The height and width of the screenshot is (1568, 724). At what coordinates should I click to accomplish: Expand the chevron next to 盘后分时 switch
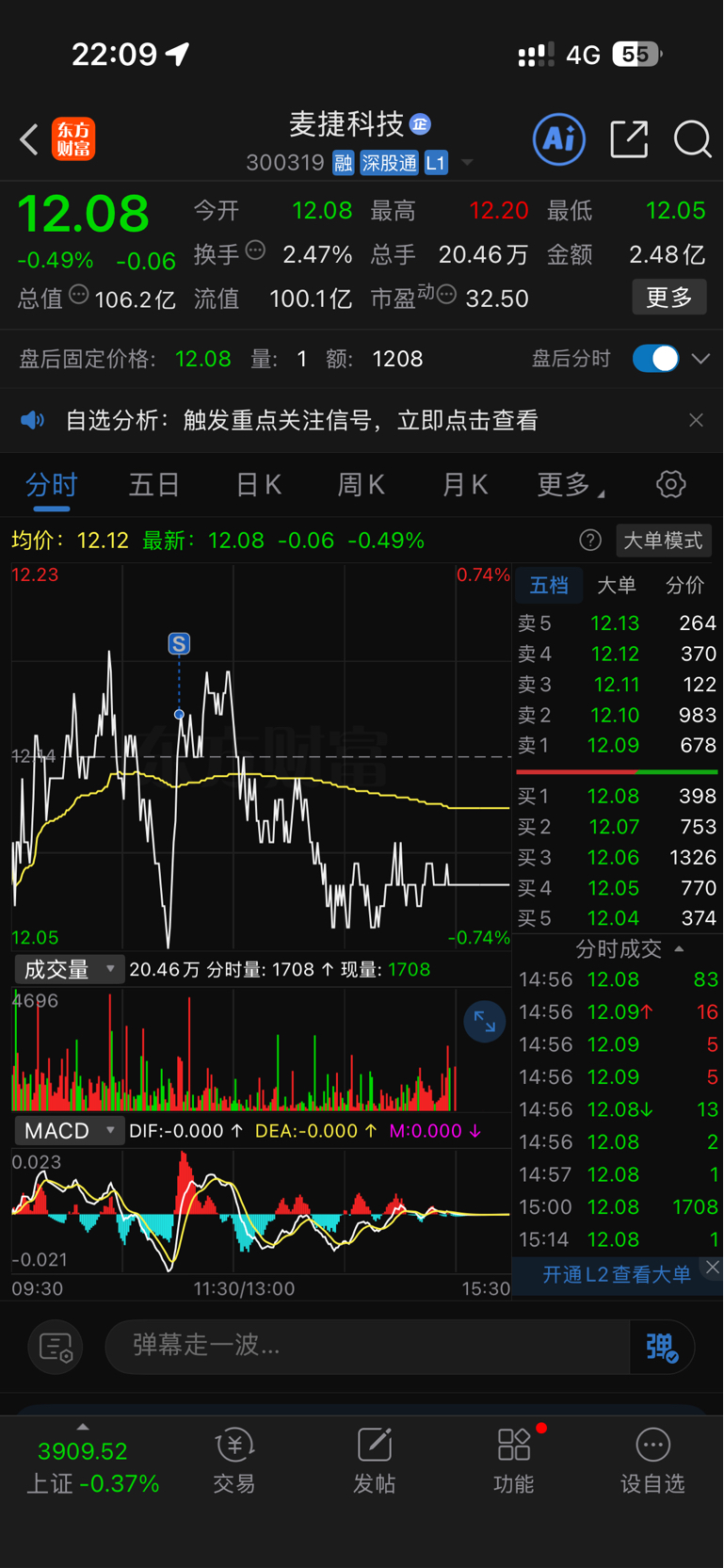coord(700,359)
